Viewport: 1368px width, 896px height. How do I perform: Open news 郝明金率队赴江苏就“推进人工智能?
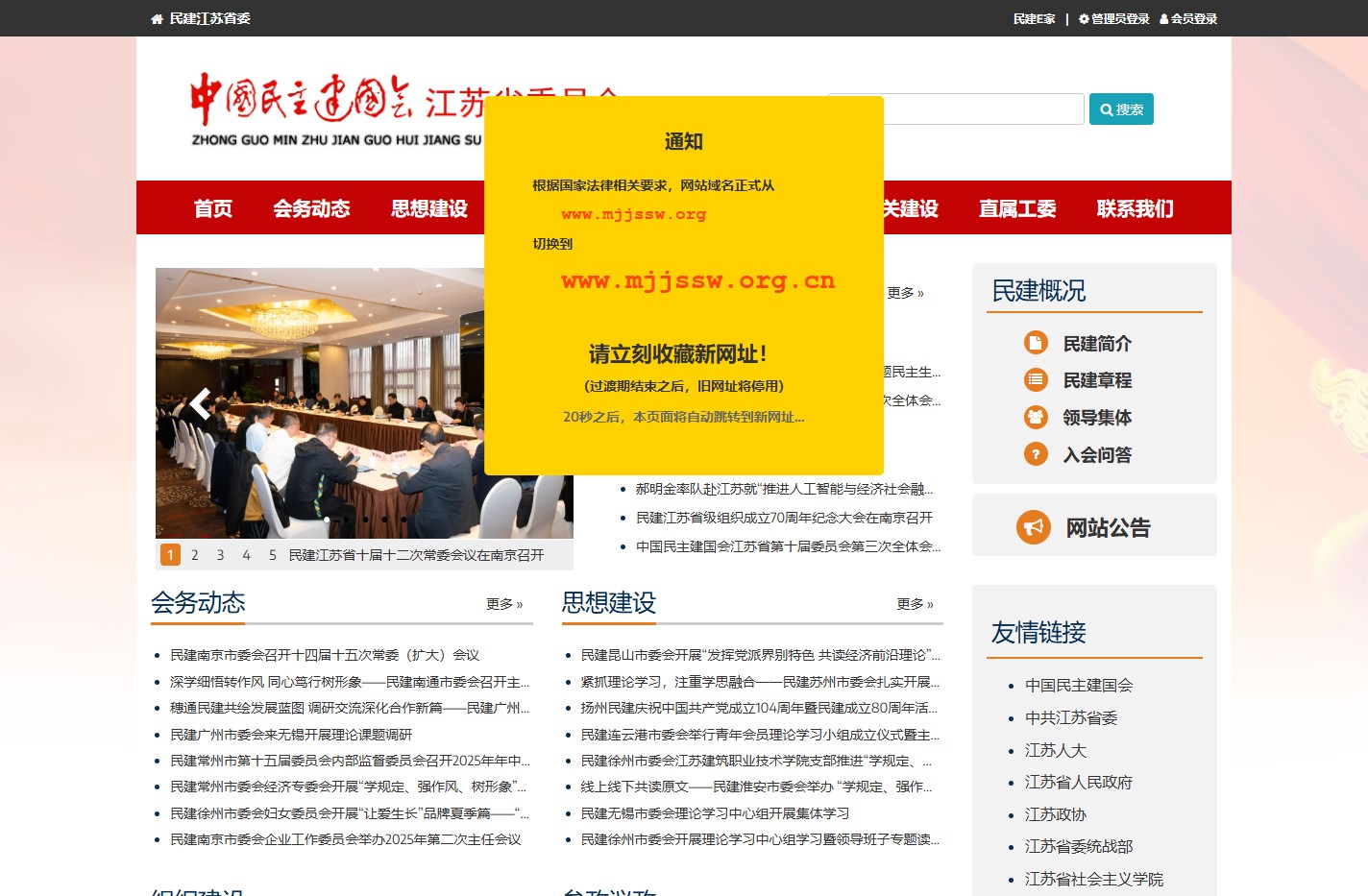[x=784, y=489]
